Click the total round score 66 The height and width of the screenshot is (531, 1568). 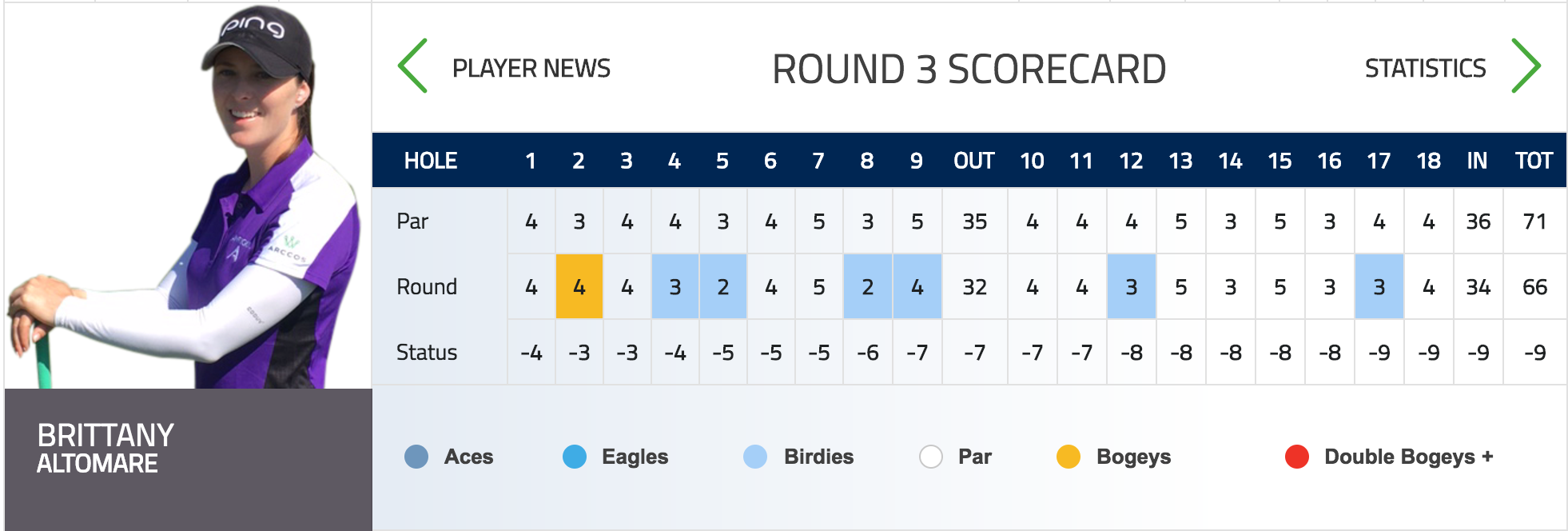pos(1534,286)
